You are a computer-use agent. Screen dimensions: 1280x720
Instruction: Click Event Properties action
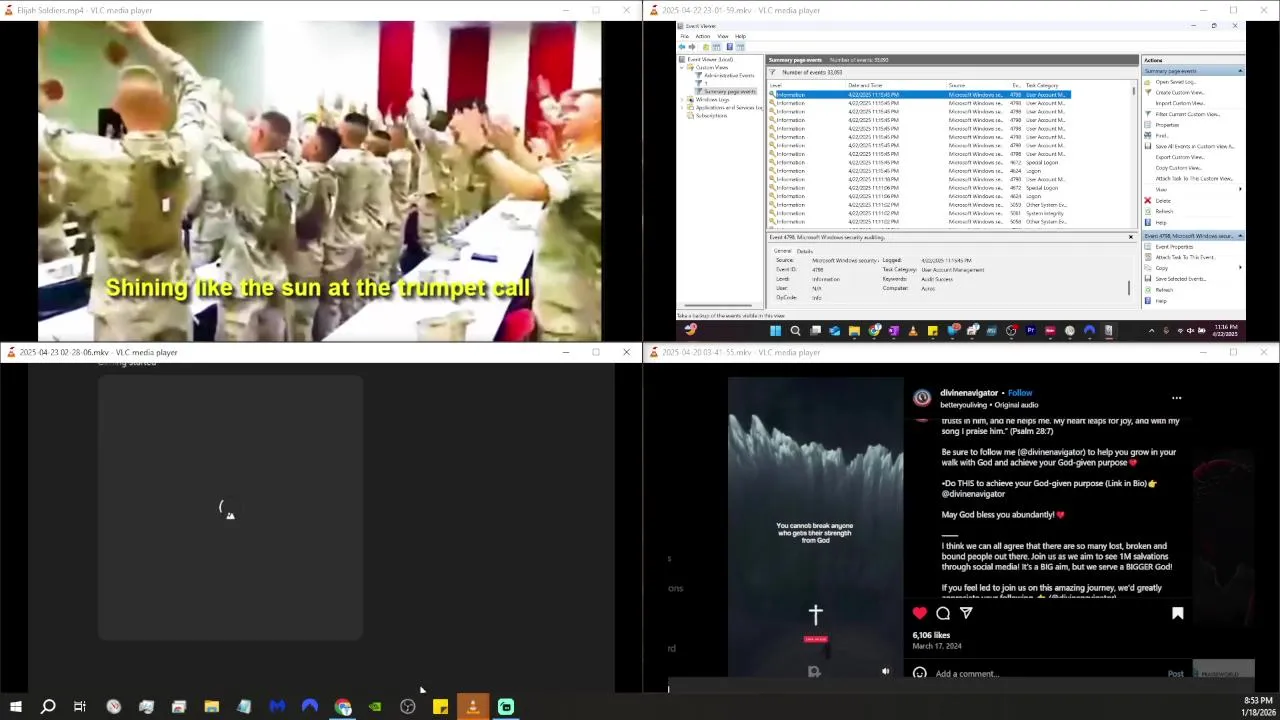coord(1174,246)
